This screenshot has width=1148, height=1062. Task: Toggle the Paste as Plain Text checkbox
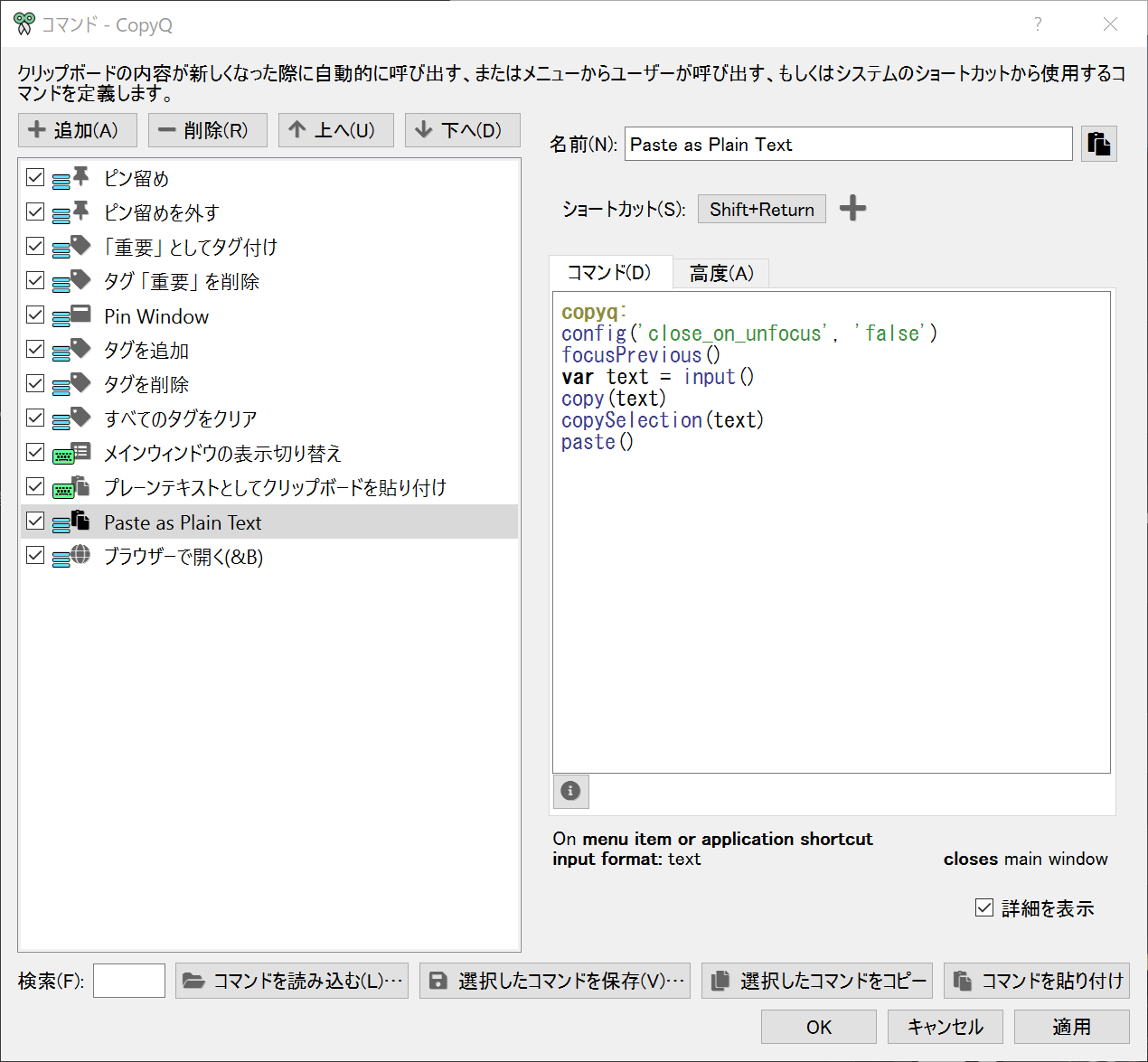35,522
